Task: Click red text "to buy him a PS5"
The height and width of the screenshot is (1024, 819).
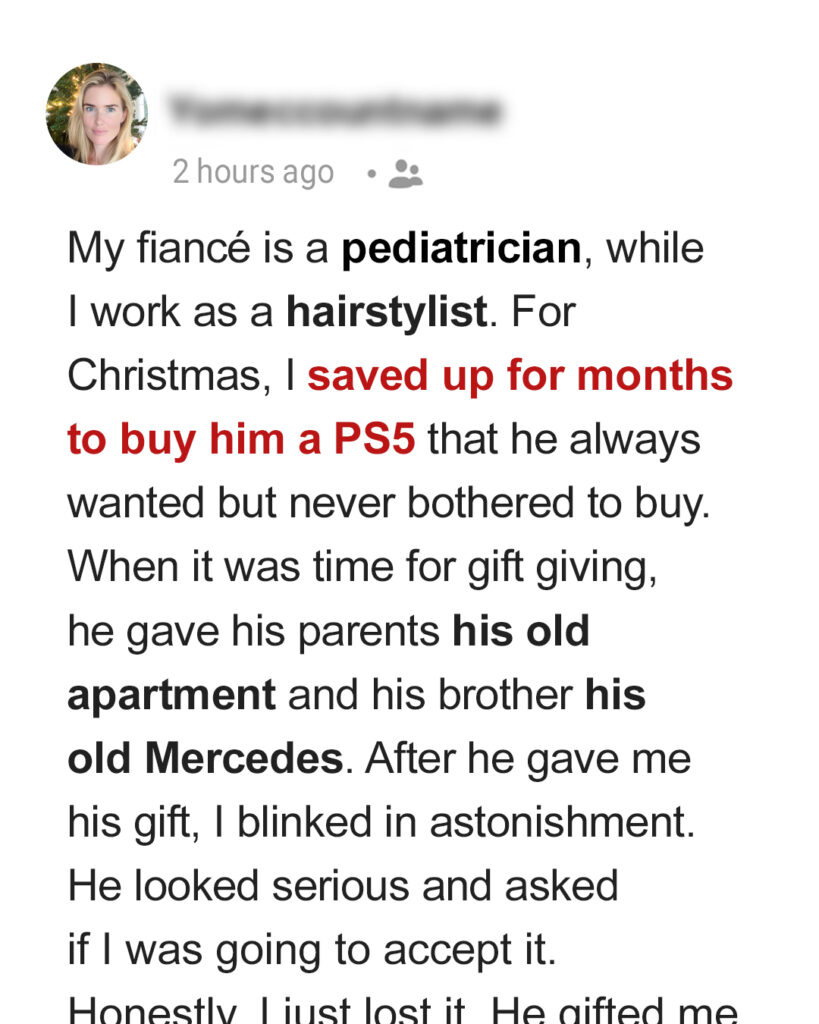Action: coord(241,440)
